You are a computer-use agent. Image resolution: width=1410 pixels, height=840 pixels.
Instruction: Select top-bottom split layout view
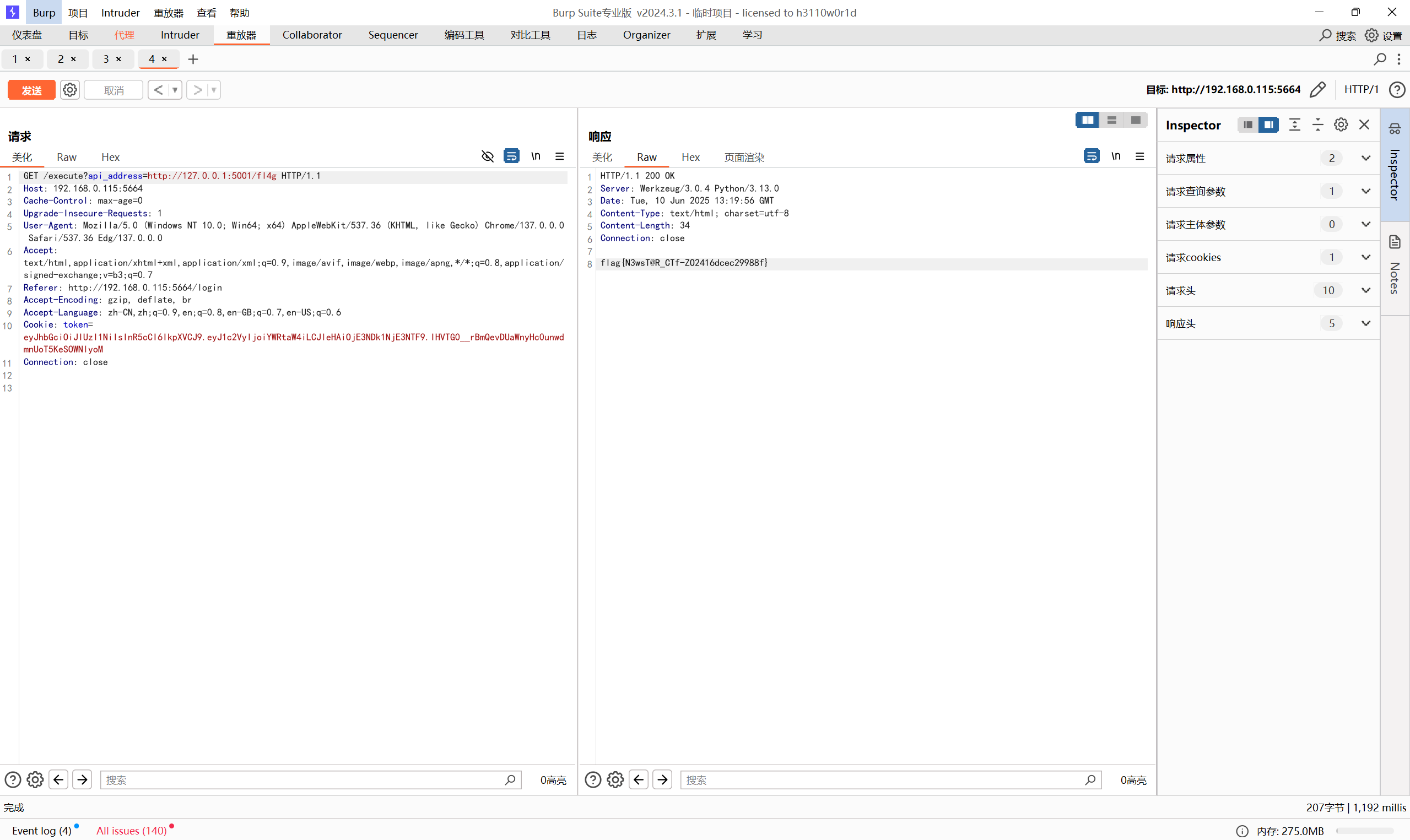click(x=1112, y=120)
